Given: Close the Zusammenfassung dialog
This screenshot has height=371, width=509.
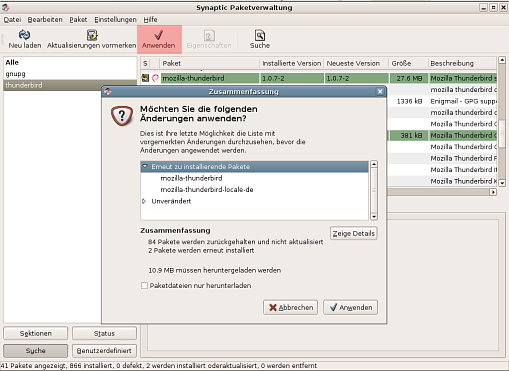Looking at the screenshot, I should [380, 91].
